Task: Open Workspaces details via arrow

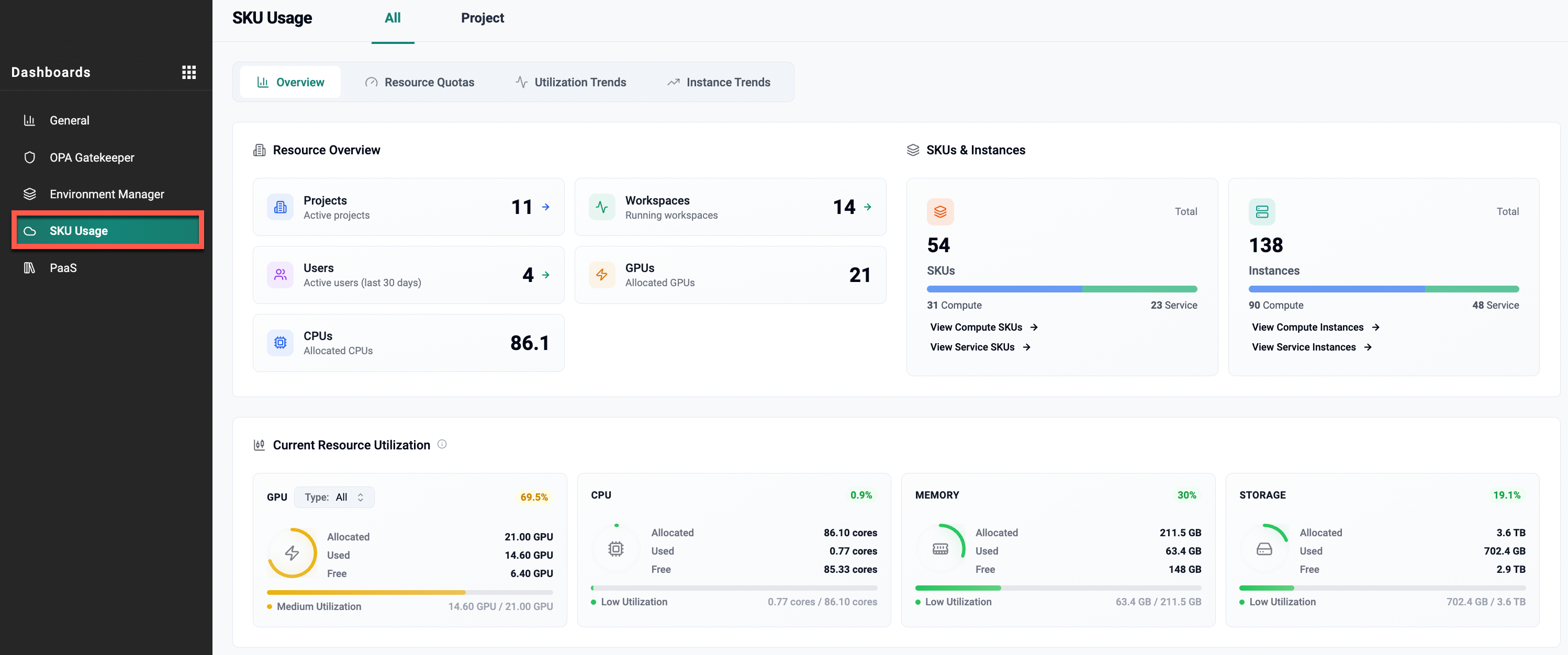Action: pos(867,207)
